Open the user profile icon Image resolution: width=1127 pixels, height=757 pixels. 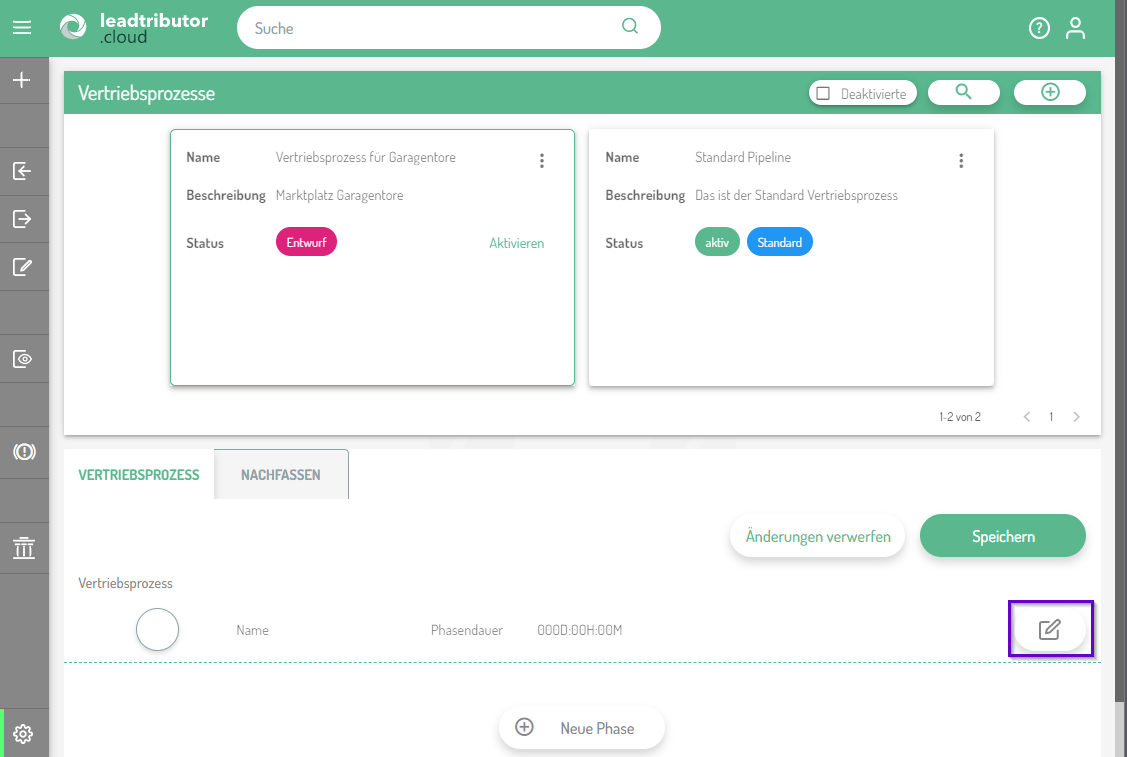(1075, 28)
